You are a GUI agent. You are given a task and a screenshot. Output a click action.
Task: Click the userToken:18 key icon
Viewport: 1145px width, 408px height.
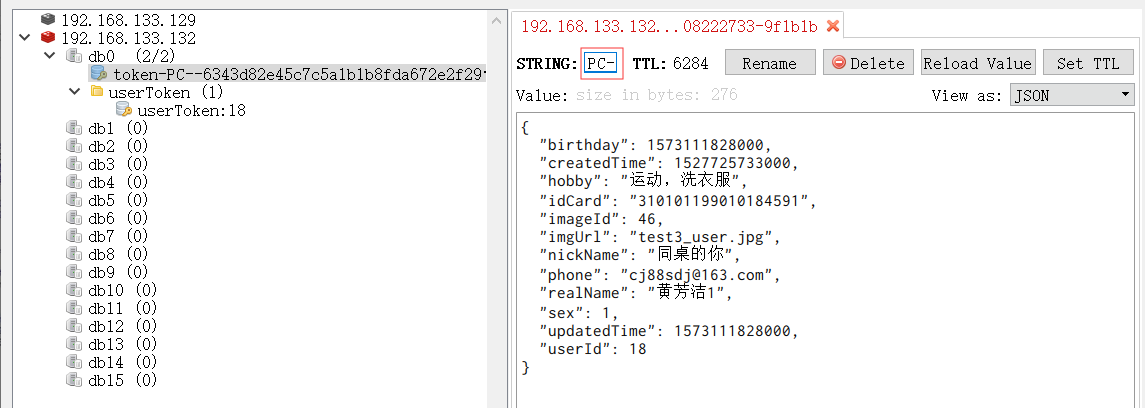pyautogui.click(x=124, y=109)
